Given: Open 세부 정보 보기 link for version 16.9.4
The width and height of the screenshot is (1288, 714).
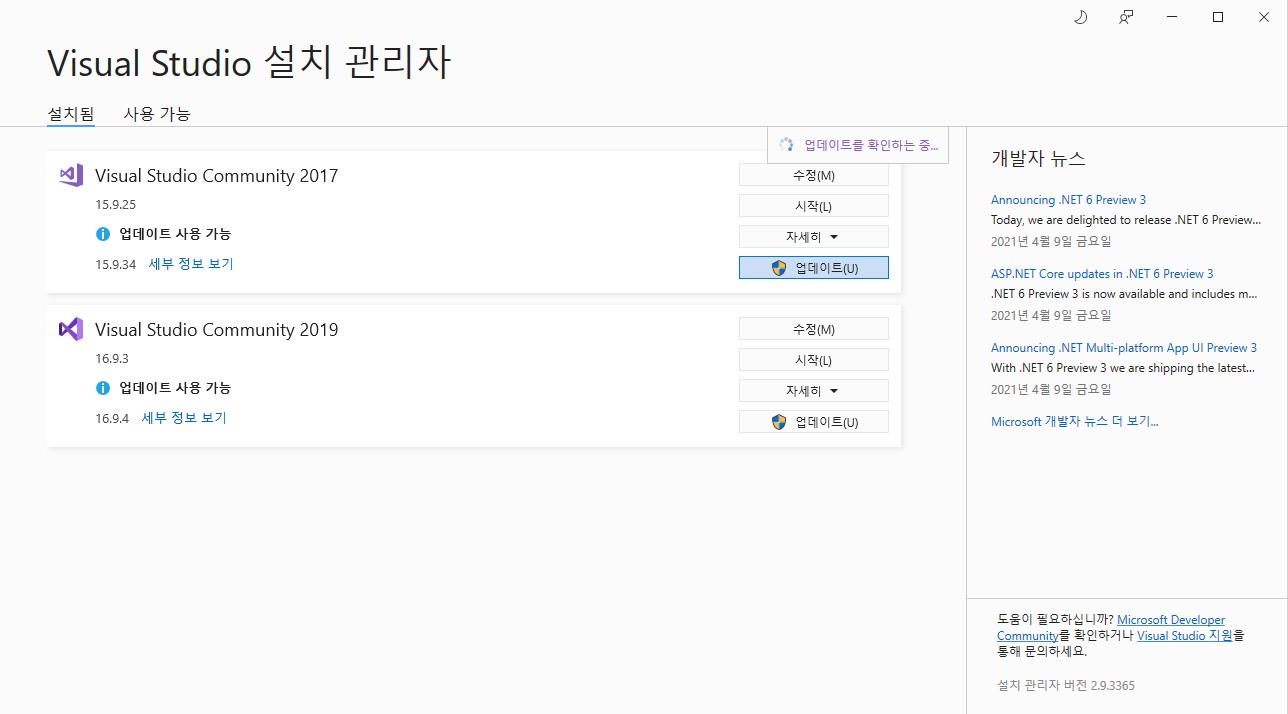Looking at the screenshot, I should click(184, 418).
